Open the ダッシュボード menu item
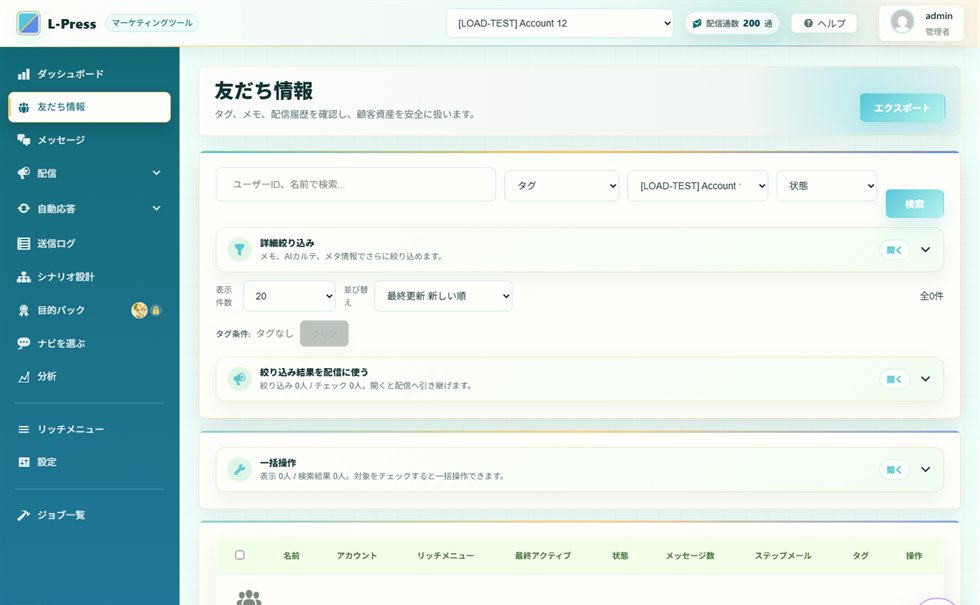Image resolution: width=980 pixels, height=605 pixels. coord(89,74)
